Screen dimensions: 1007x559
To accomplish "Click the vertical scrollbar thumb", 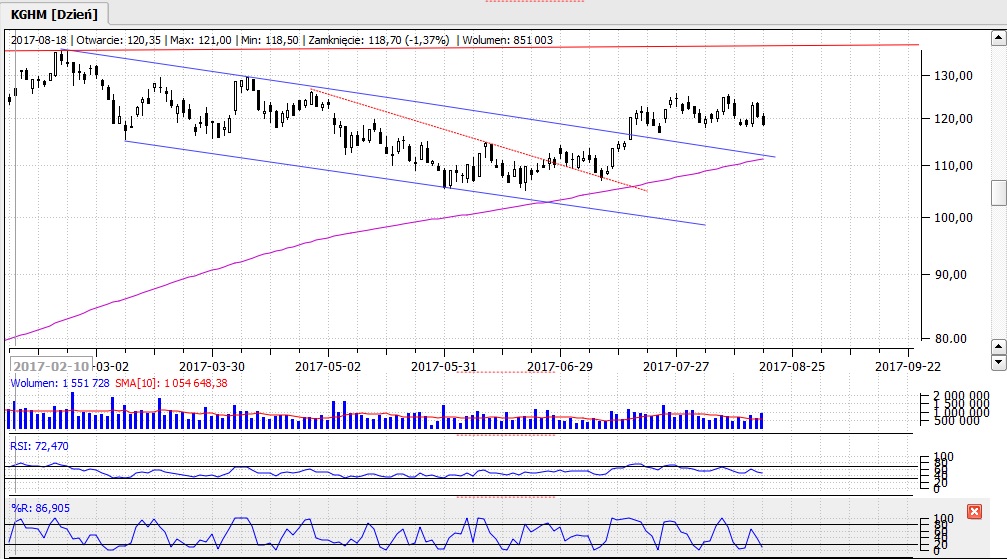I will pos(997,192).
